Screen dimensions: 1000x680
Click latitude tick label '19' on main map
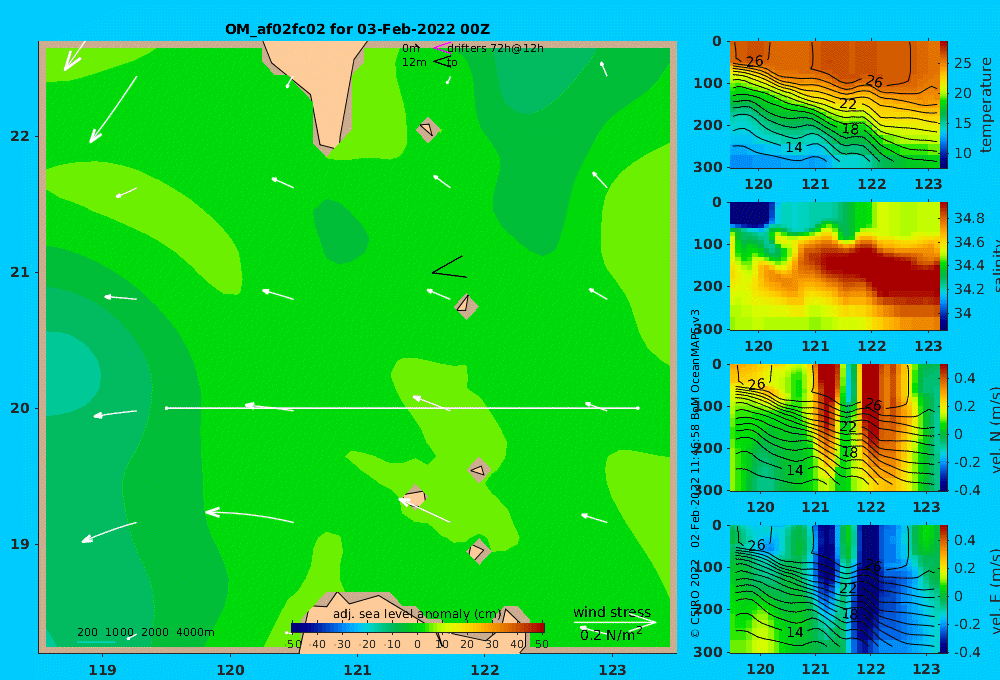click(x=20, y=544)
